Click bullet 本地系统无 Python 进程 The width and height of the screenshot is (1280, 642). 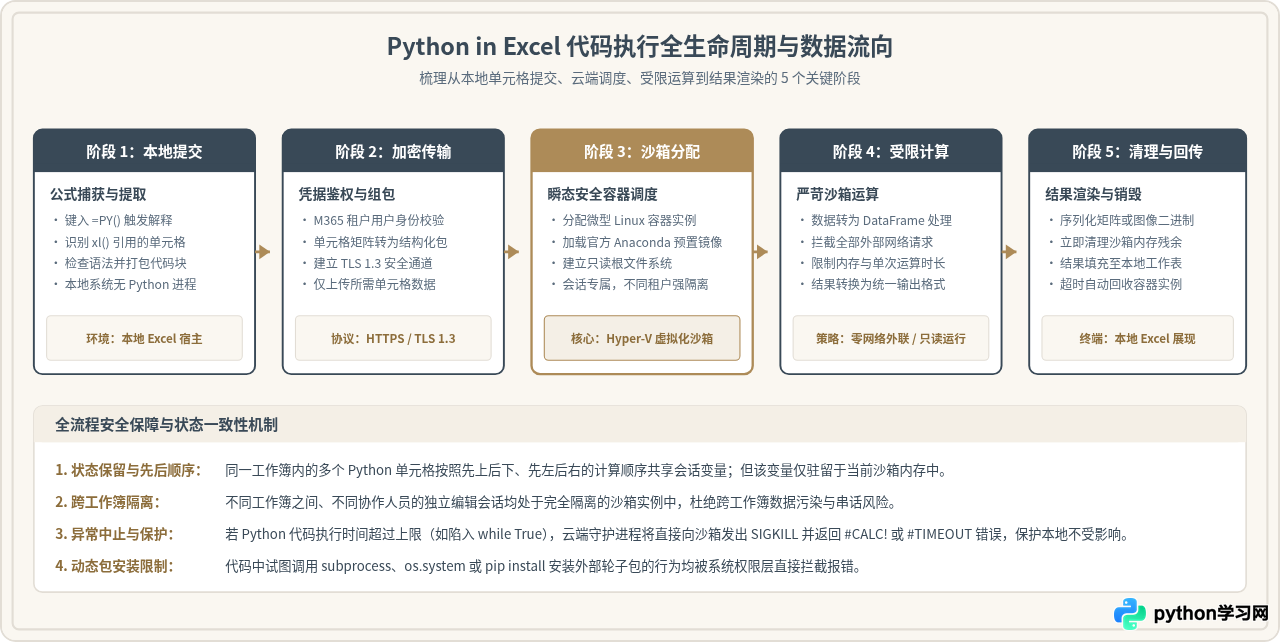click(x=130, y=284)
